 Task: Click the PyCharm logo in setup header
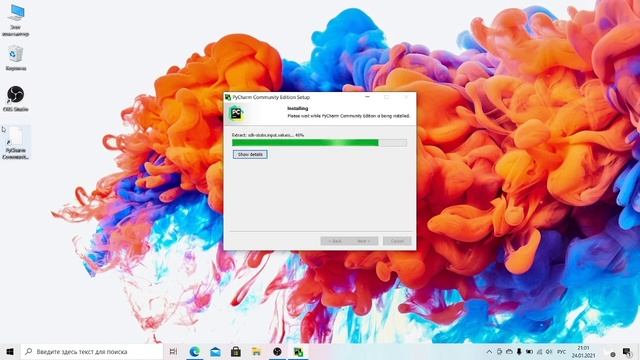click(236, 113)
